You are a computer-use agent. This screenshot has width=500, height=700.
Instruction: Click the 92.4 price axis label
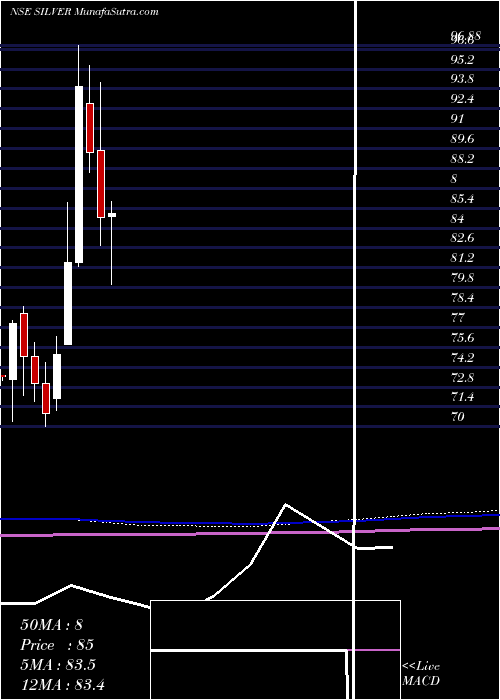462,99
